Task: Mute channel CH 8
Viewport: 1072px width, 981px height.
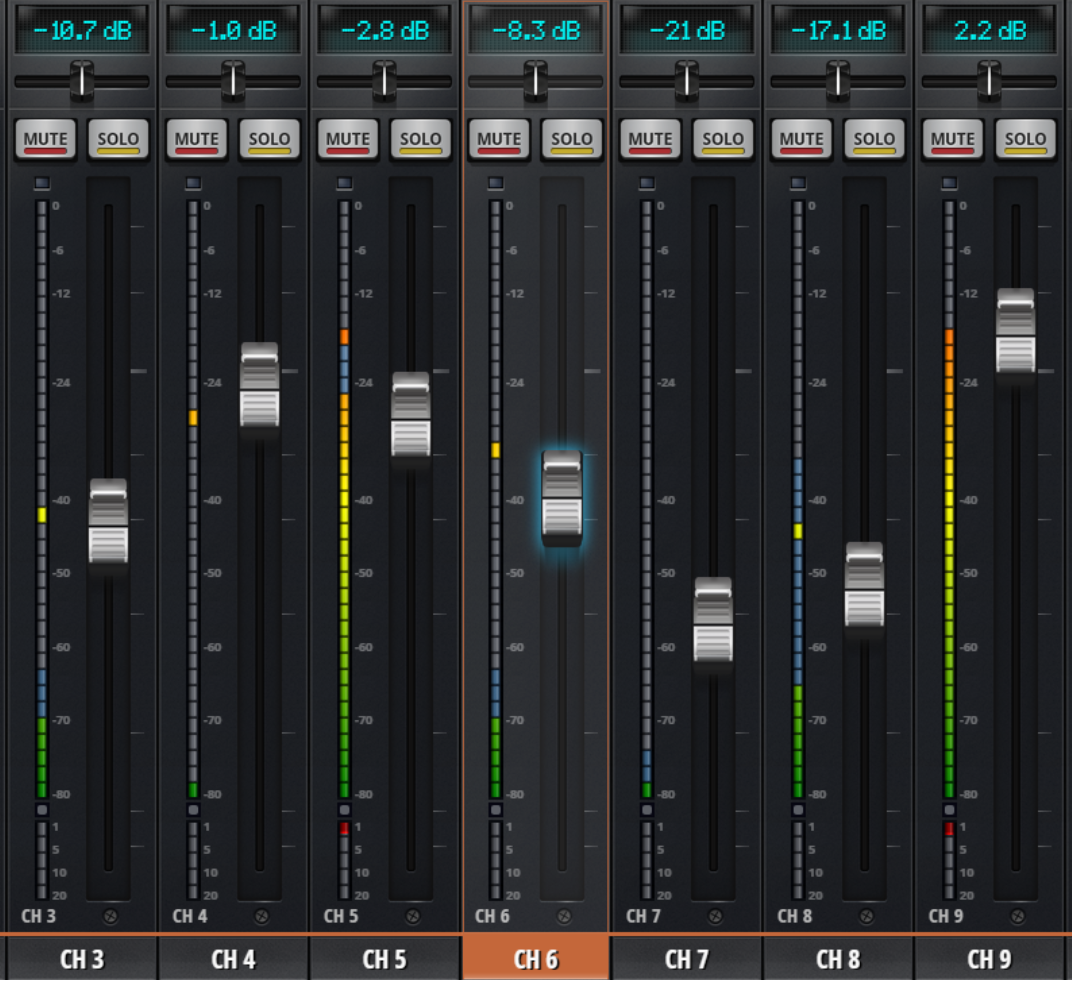Action: tap(801, 139)
